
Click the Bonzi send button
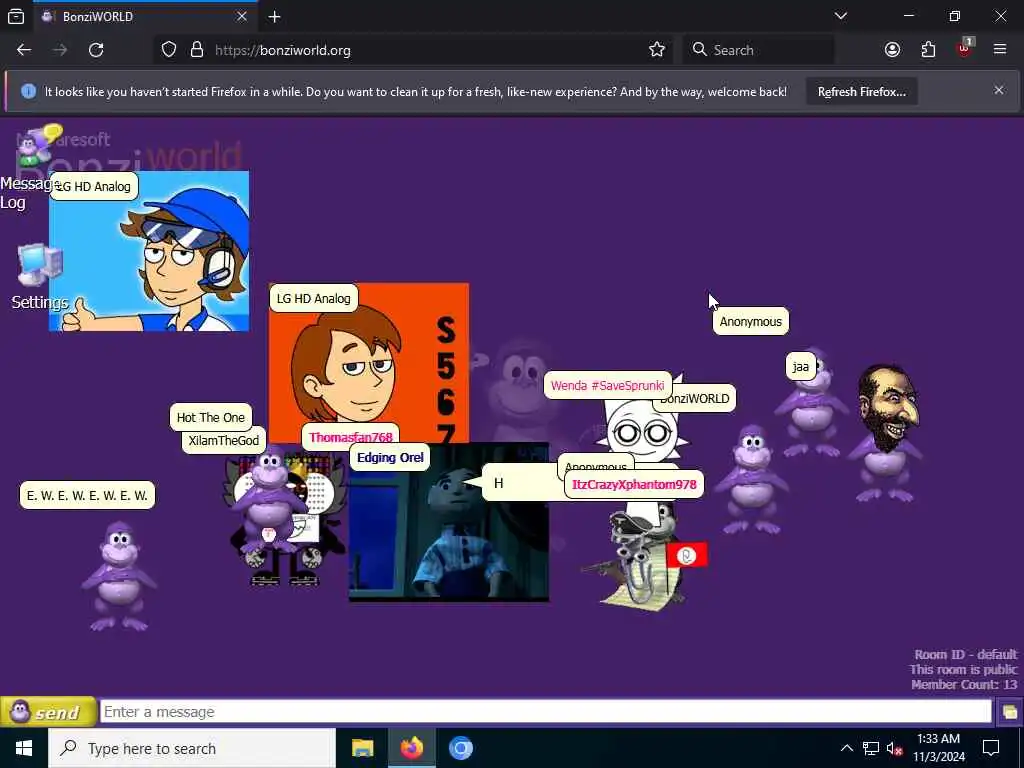48,712
